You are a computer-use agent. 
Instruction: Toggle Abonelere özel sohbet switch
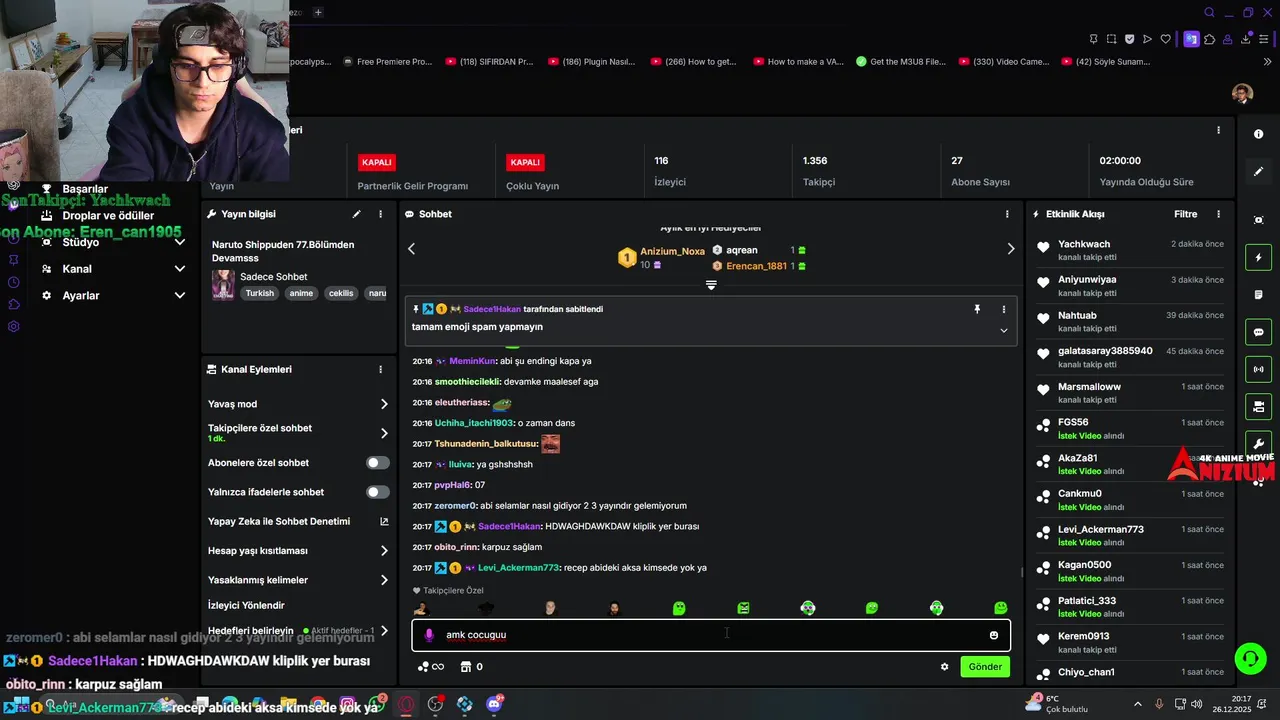[378, 463]
